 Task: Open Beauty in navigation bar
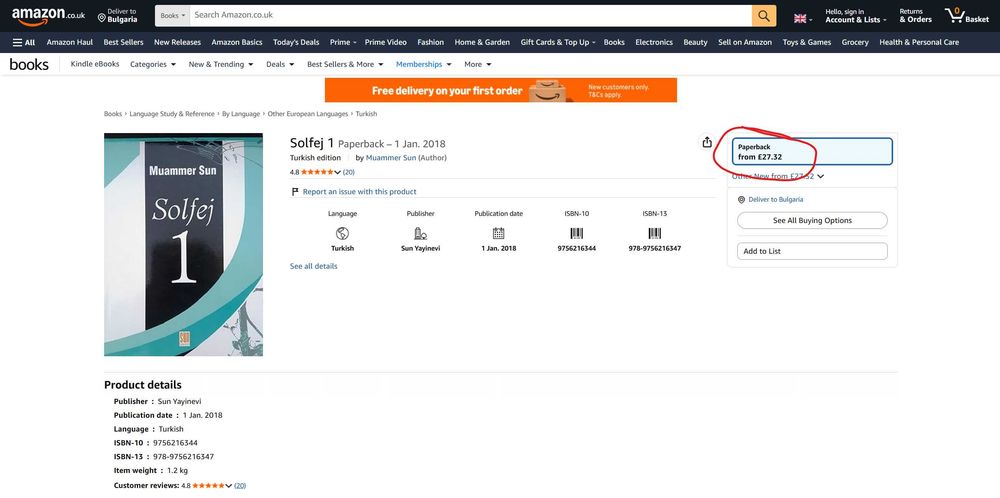click(695, 42)
